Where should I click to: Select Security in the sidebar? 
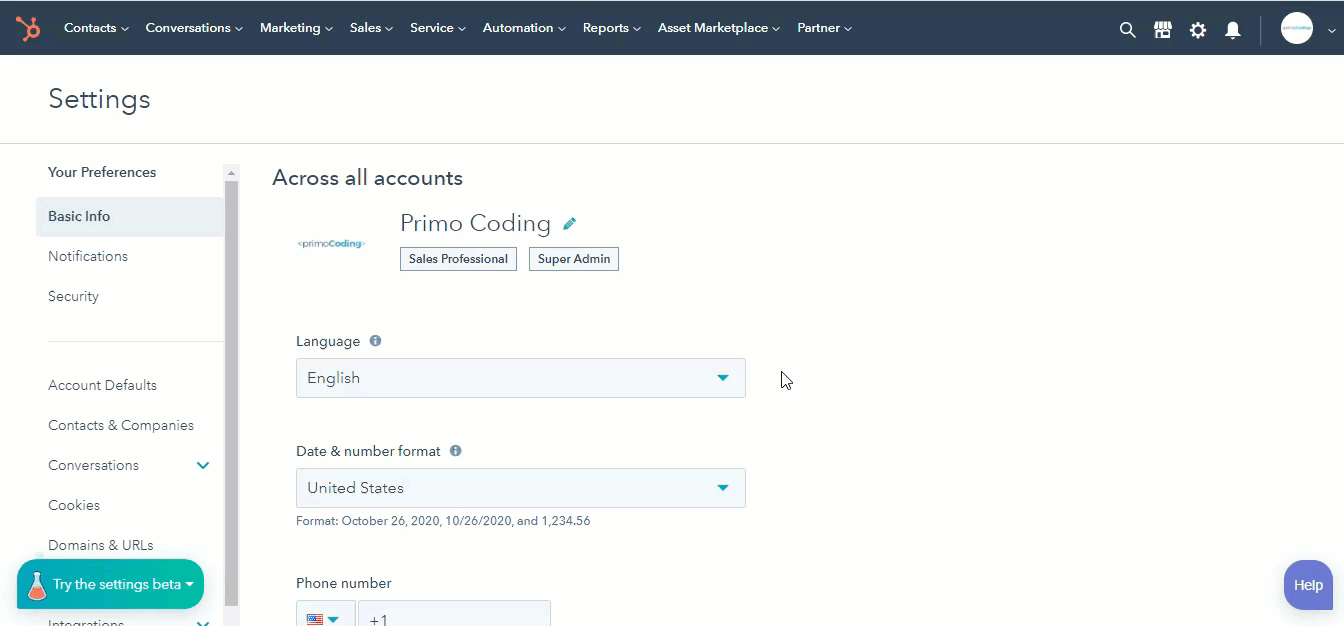[73, 296]
